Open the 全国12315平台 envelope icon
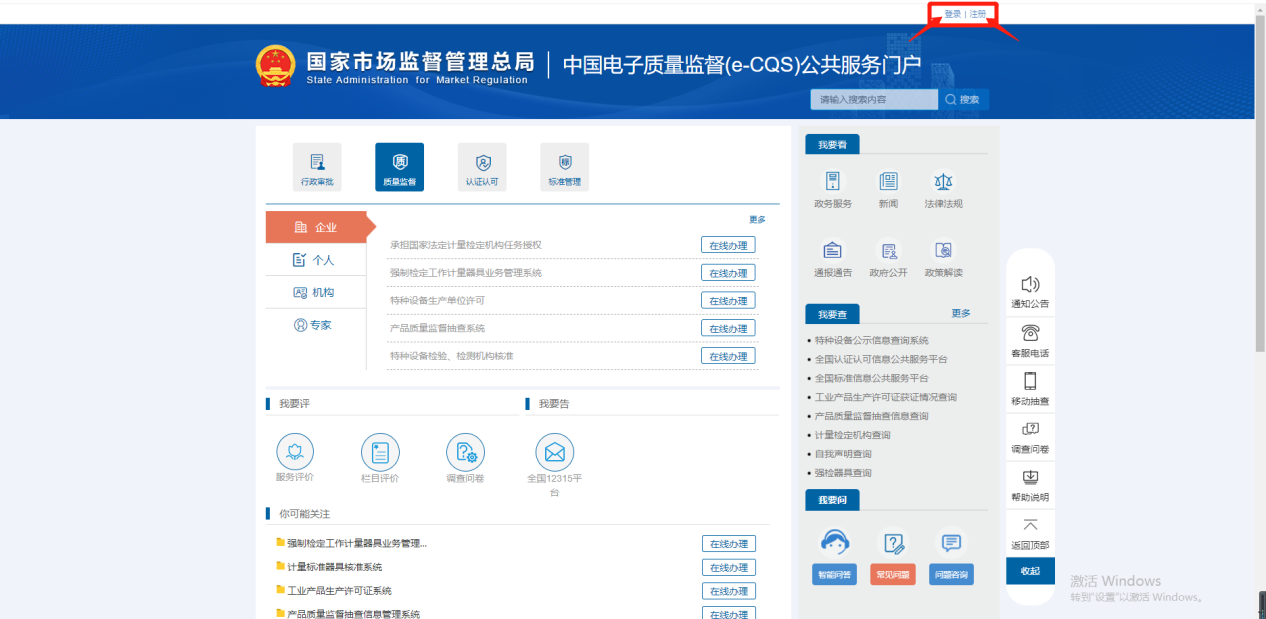Screen dimensions: 1266x619 tap(555, 453)
